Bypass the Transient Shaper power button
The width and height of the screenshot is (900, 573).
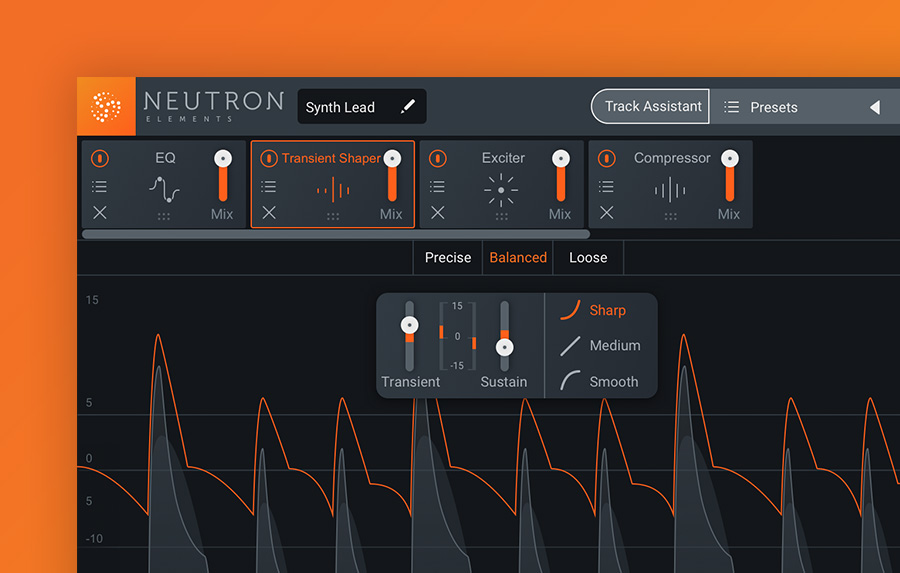point(269,158)
